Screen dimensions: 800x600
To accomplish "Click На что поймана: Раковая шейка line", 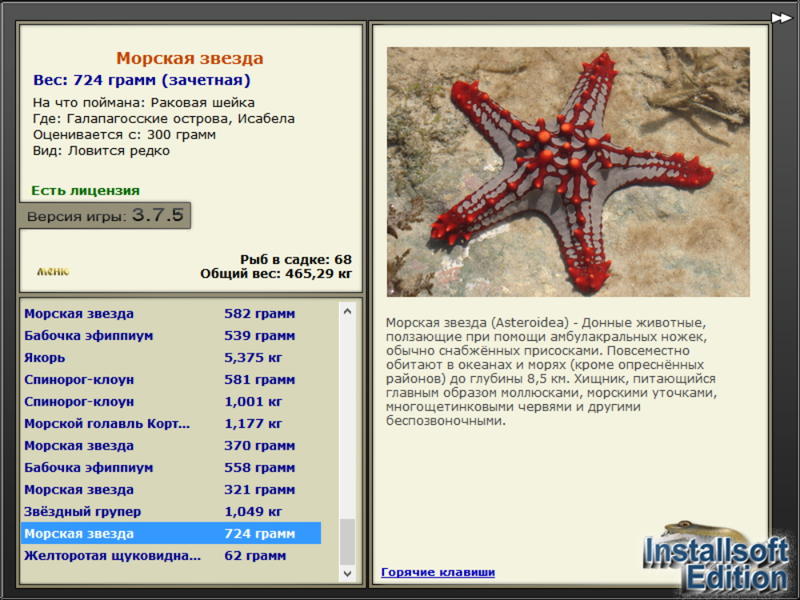I will (x=144, y=103).
